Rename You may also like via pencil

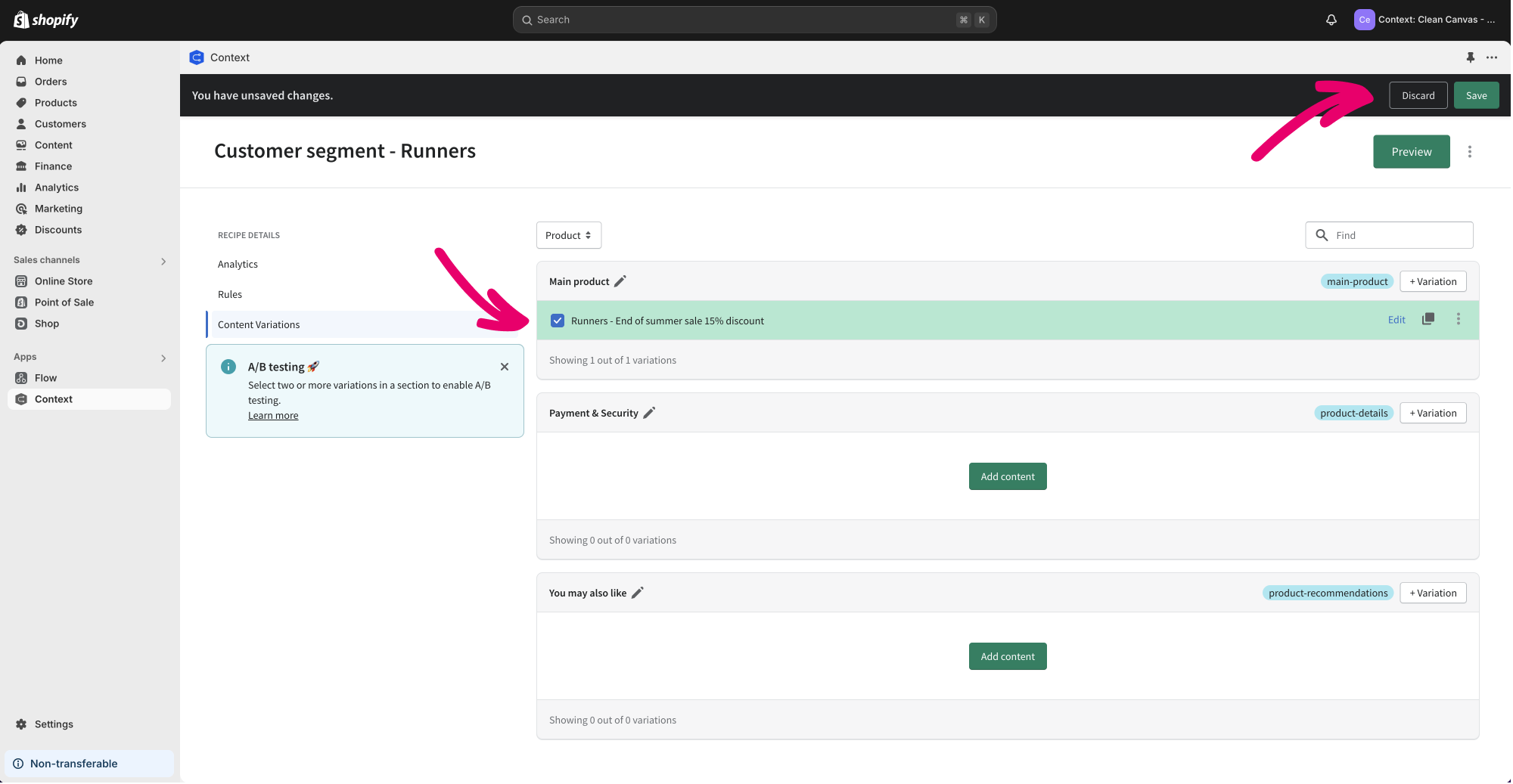(638, 593)
